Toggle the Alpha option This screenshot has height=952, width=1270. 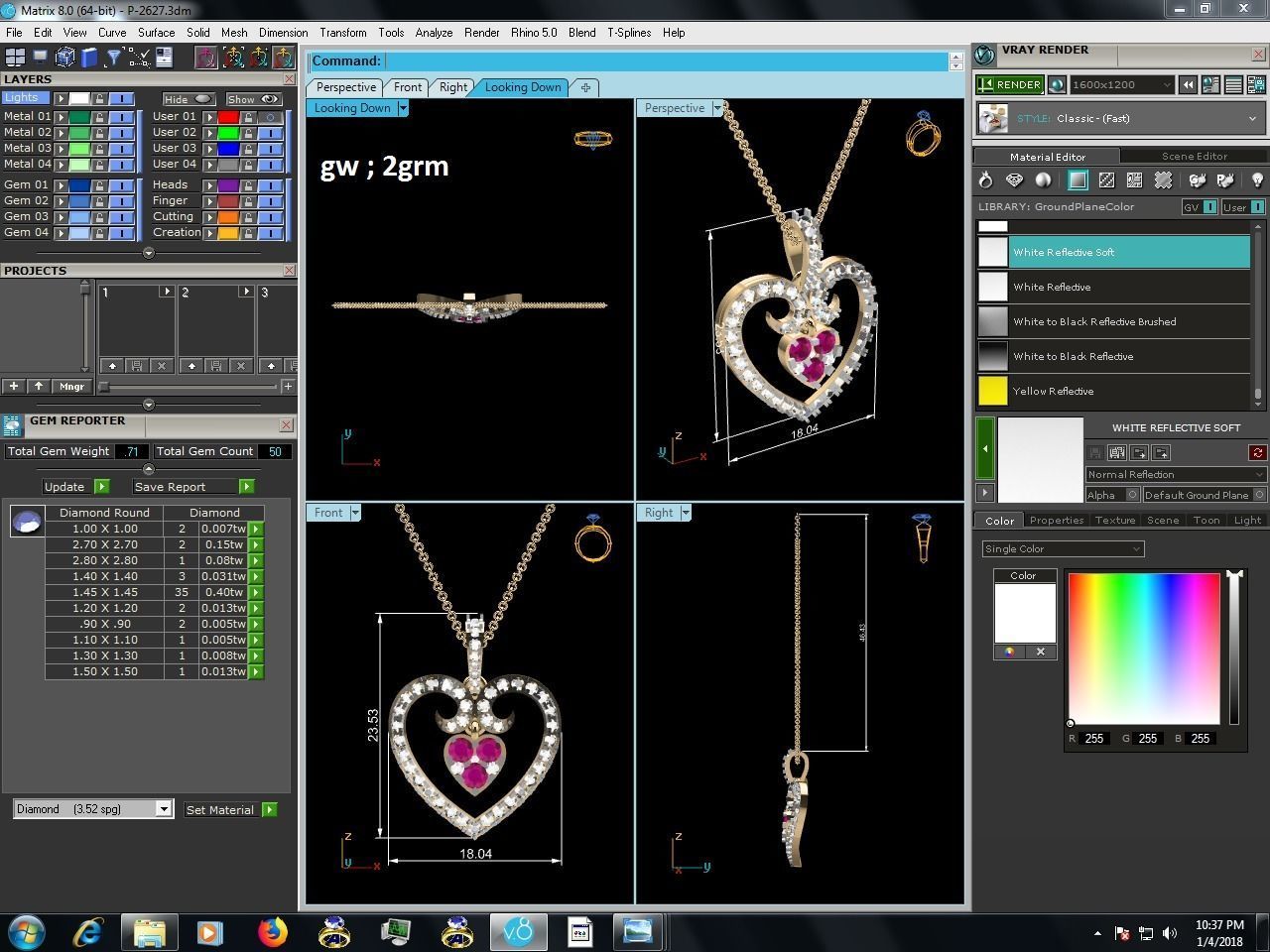[1111, 495]
